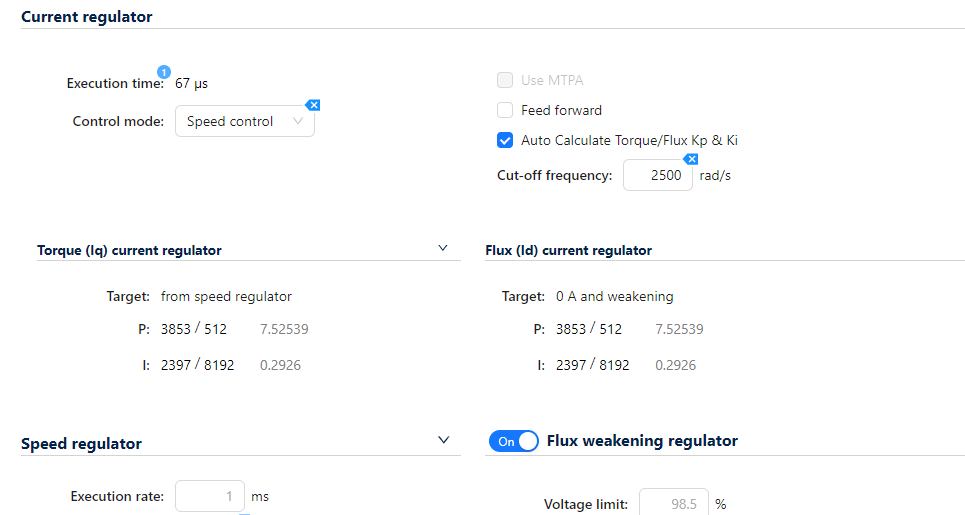Screen dimensions: 965x515
Task: Click the Torque regulator I value 2397 / 8192
Action: (198, 365)
